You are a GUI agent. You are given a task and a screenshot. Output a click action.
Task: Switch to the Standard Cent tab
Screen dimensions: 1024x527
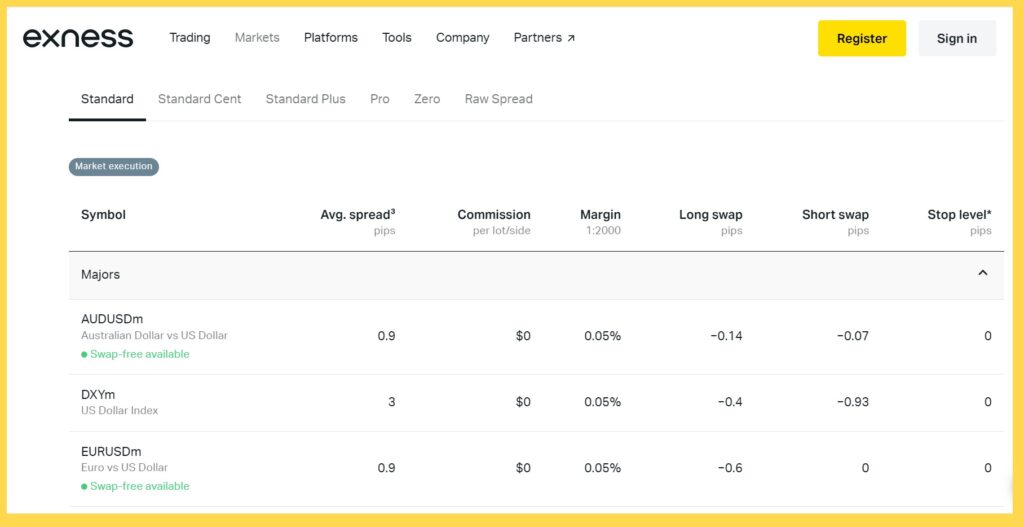[199, 99]
